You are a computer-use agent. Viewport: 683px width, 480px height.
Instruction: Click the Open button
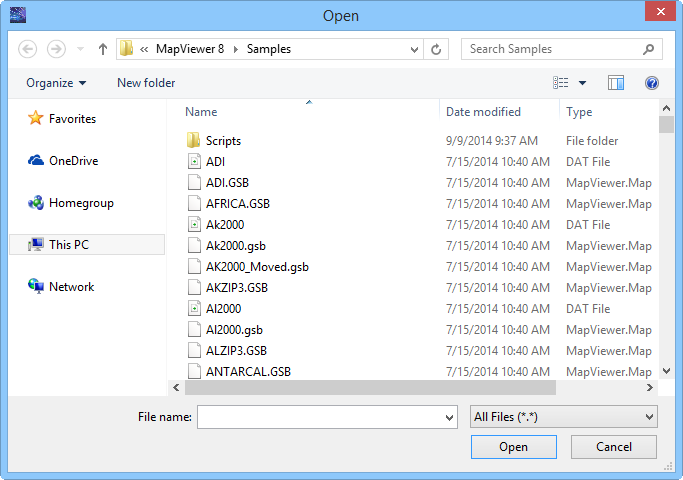(x=514, y=447)
